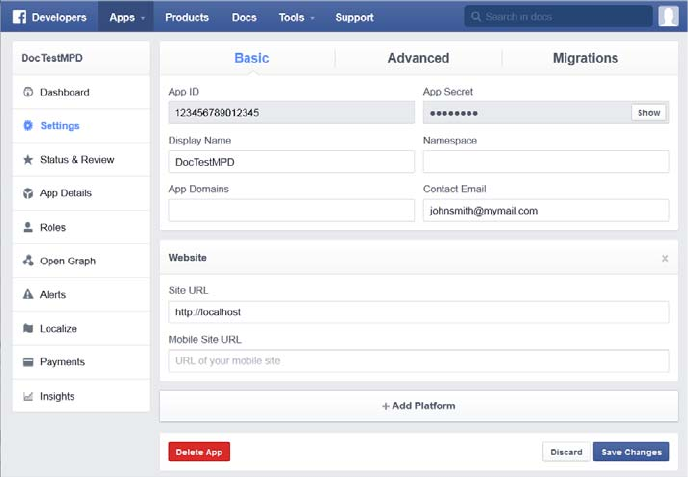Click the Insights chart icon
The width and height of the screenshot is (688, 477).
coord(28,396)
